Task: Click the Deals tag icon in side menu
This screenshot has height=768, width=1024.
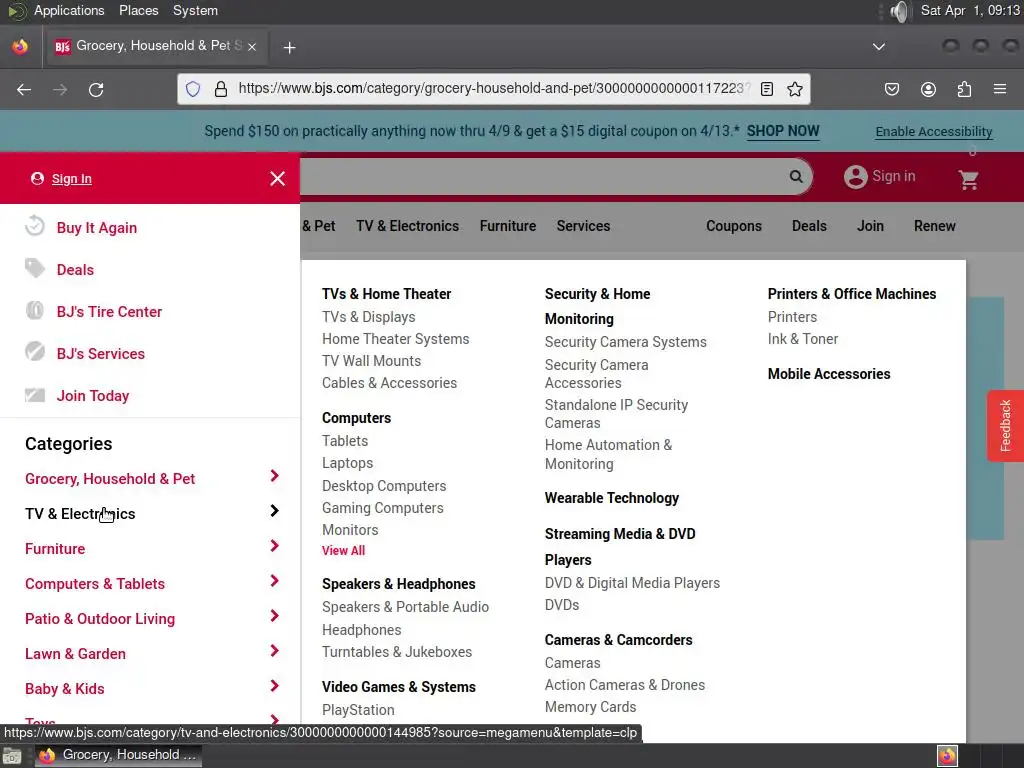Action: (35, 268)
